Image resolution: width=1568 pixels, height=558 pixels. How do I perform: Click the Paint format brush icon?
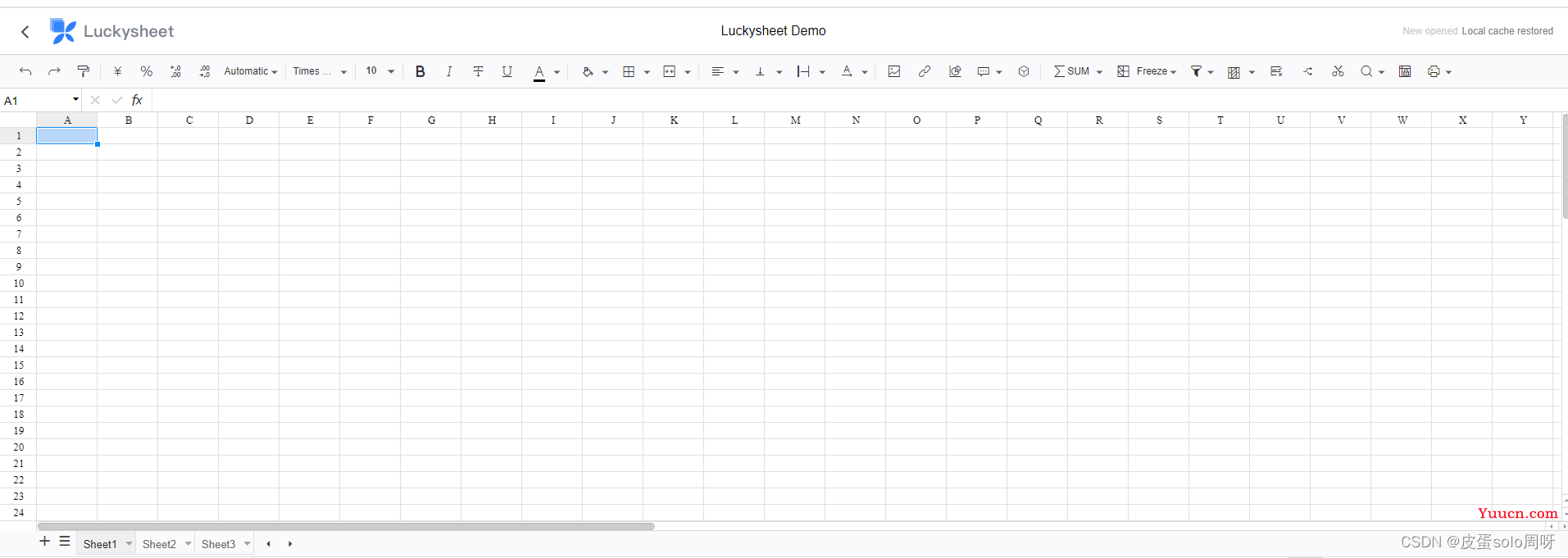point(83,71)
